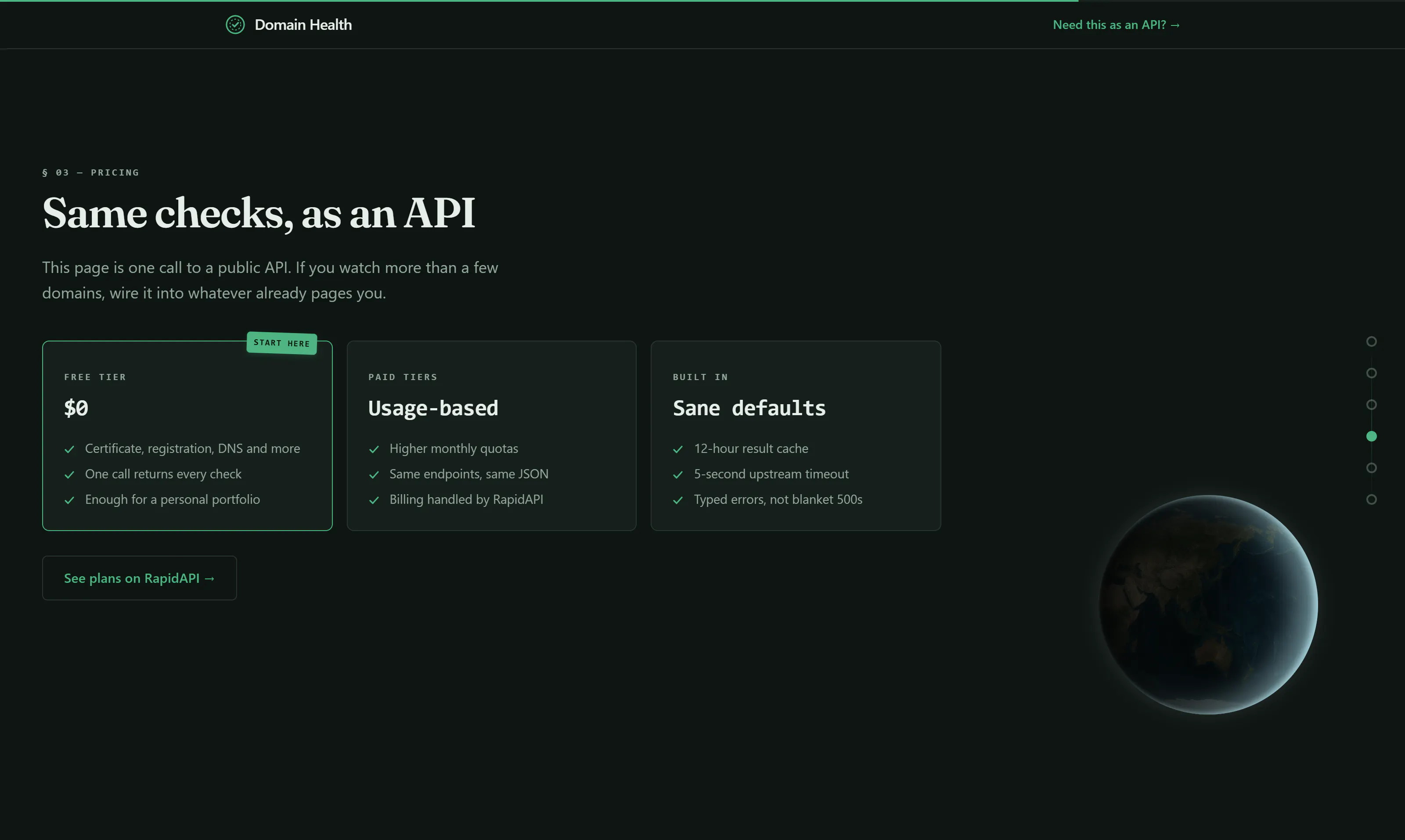This screenshot has width=1405, height=840.
Task: Click the 'Same checks, as an API' heading
Action: click(x=259, y=213)
